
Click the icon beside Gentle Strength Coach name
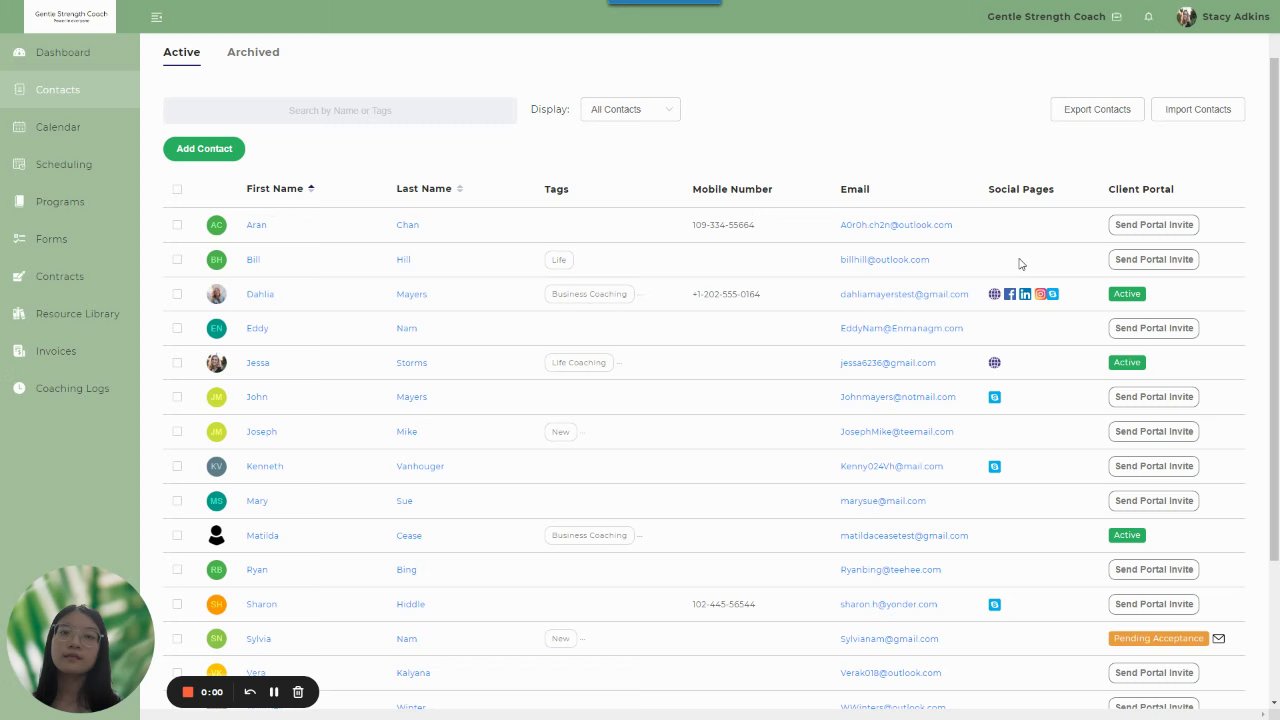click(1117, 17)
